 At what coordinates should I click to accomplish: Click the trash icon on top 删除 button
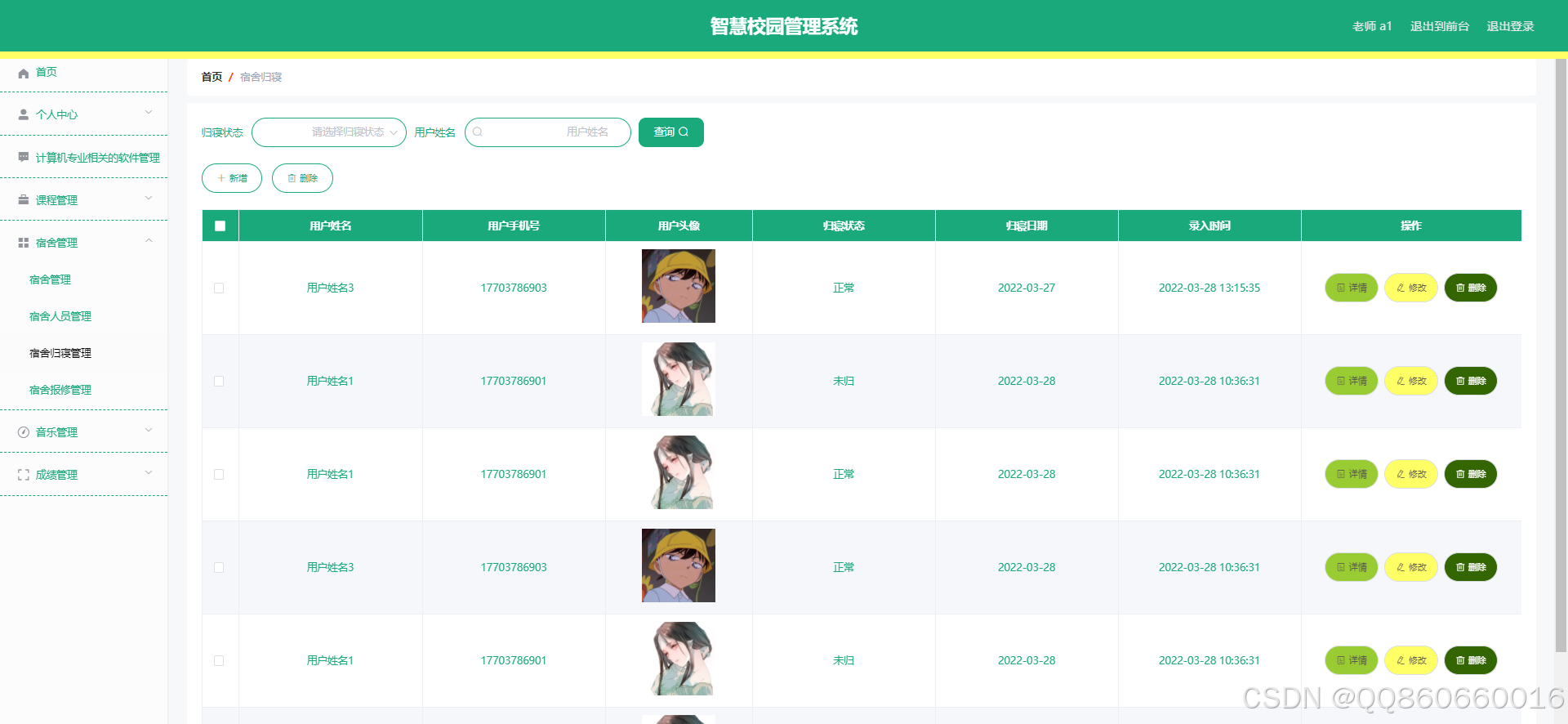point(292,178)
